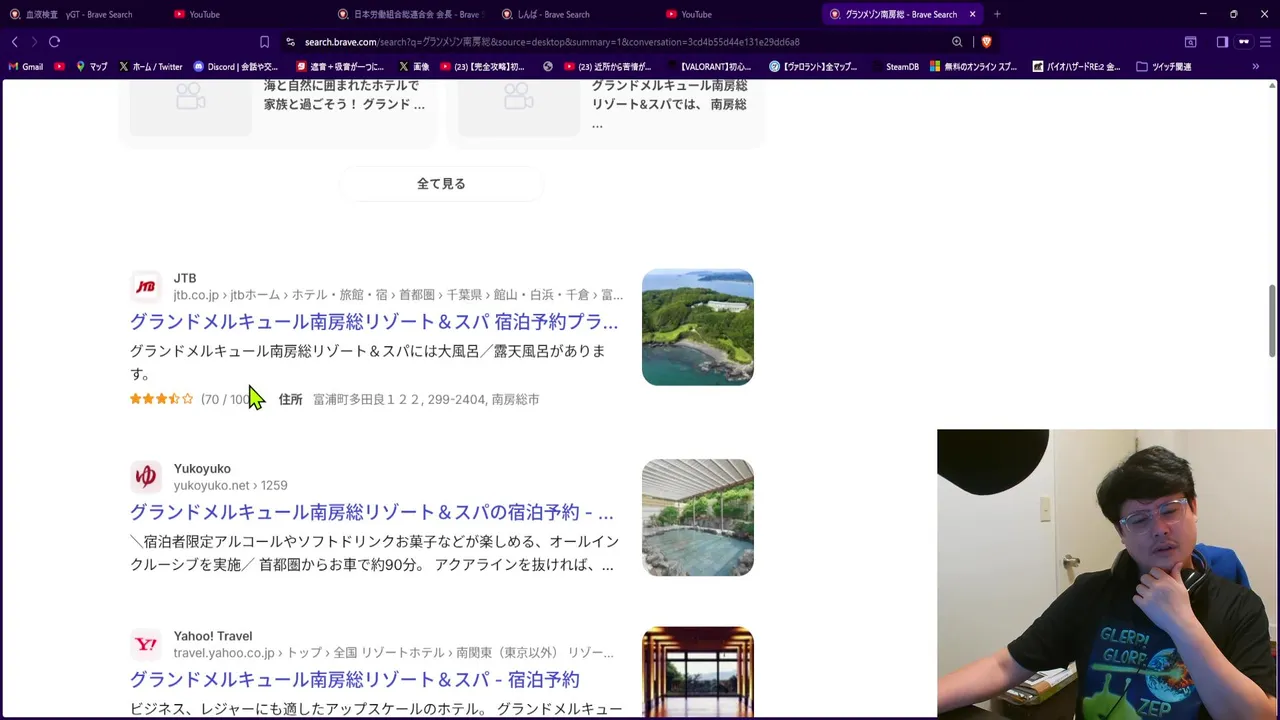Go back using the browser back arrow
Image resolution: width=1280 pixels, height=720 pixels.
(14, 42)
